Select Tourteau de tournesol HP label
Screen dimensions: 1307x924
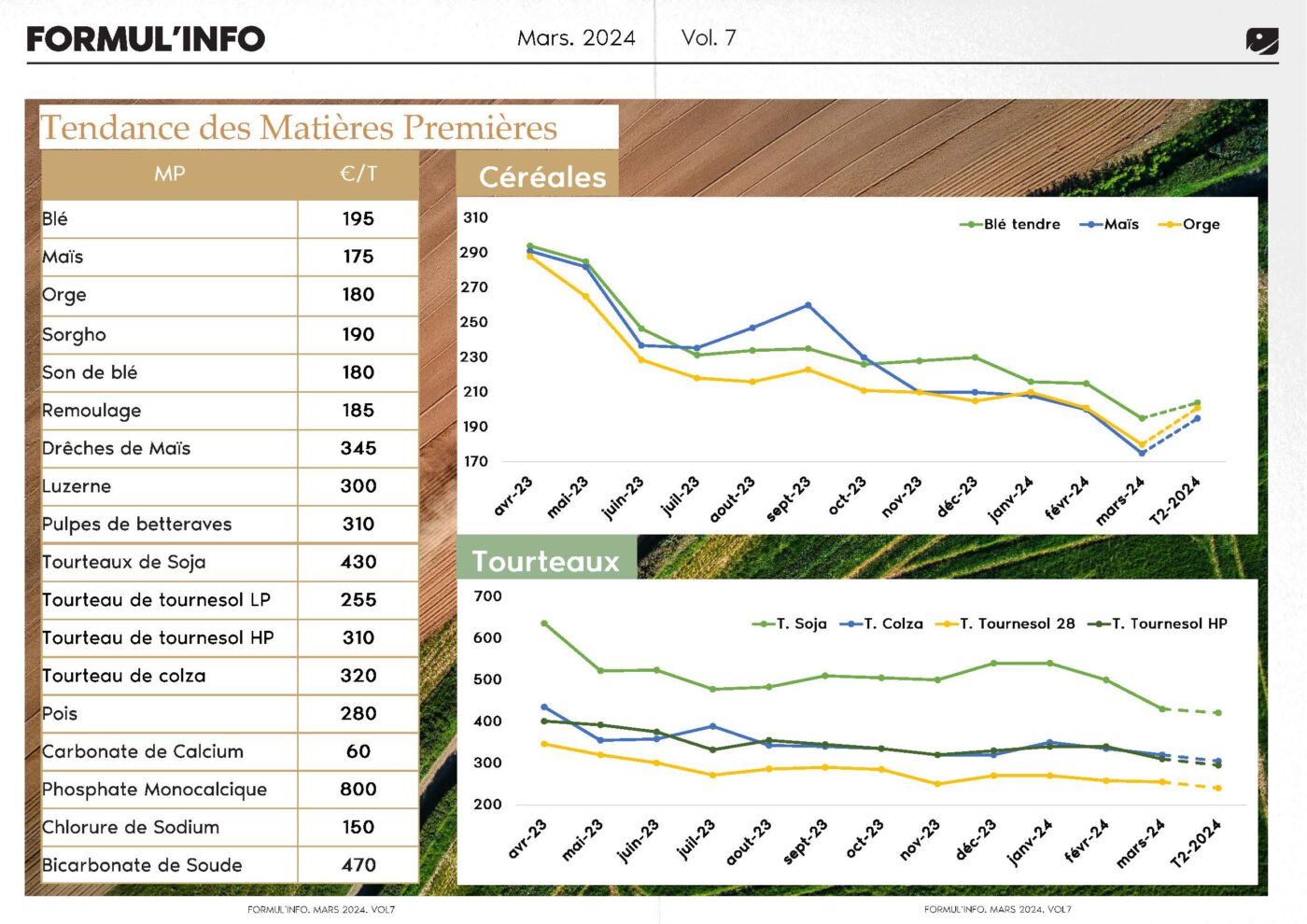(x=159, y=637)
